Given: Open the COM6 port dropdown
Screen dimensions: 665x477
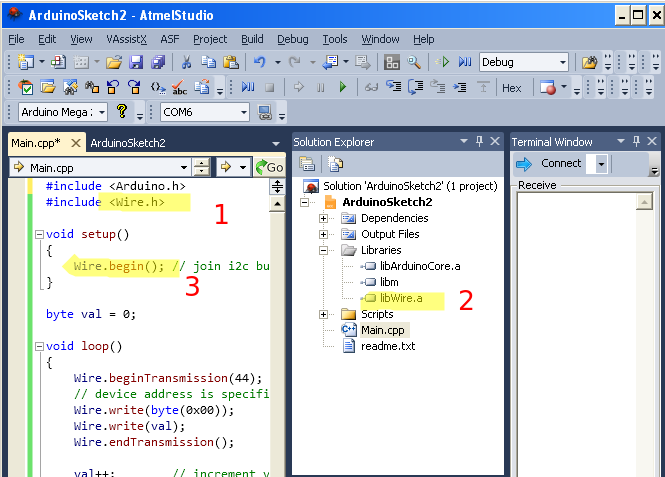Looking at the screenshot, I should coord(244,112).
